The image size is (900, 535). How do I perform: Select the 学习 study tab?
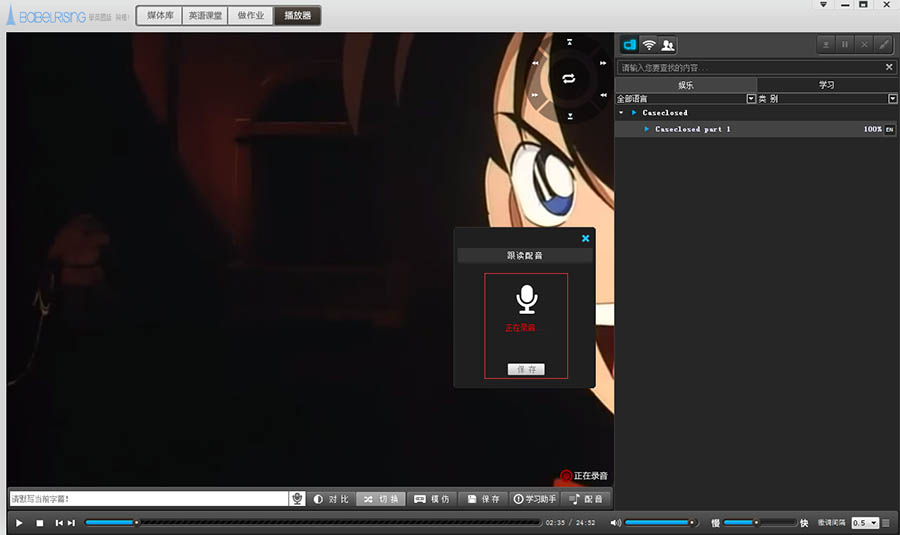(827, 85)
